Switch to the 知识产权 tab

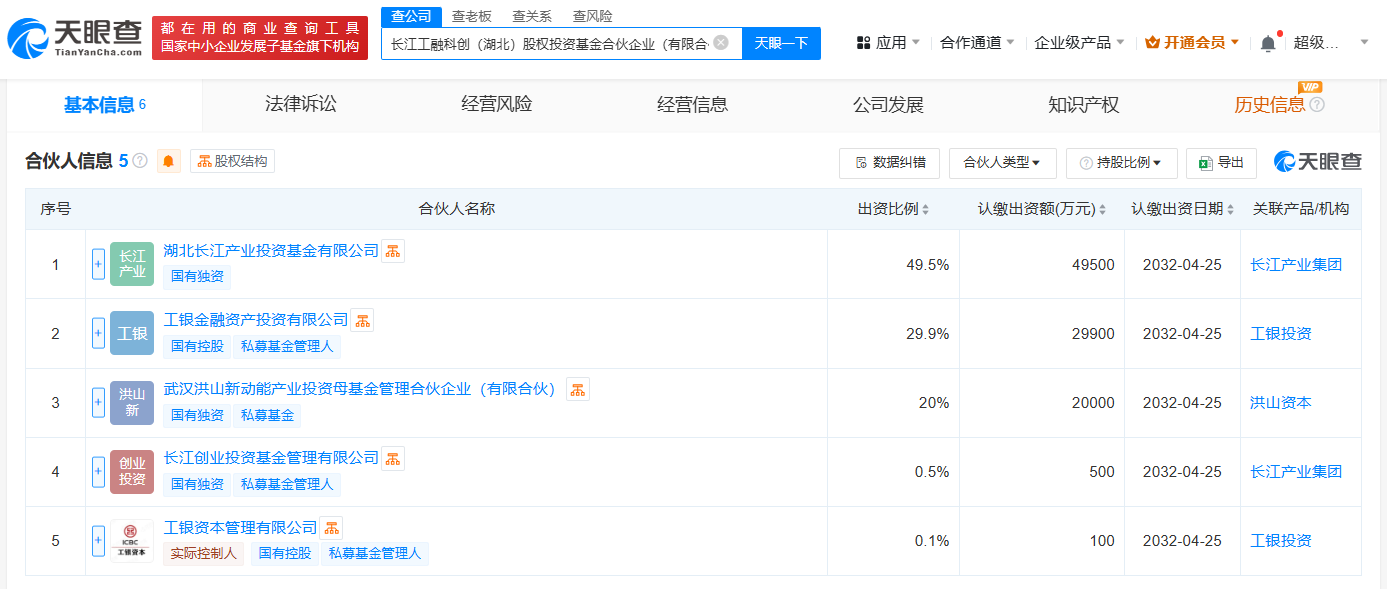1084,104
